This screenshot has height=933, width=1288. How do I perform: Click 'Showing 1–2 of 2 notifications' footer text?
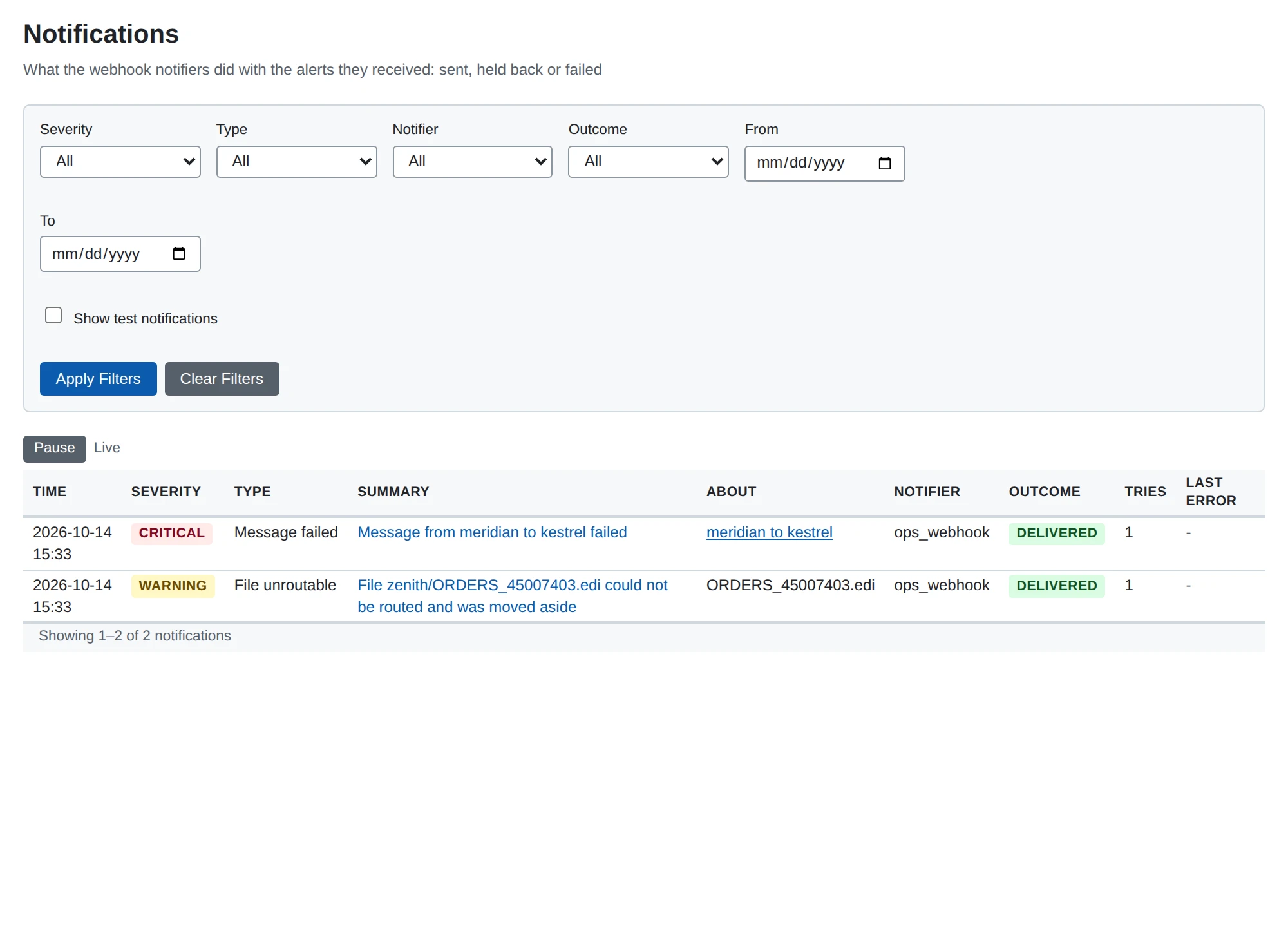tap(135, 636)
